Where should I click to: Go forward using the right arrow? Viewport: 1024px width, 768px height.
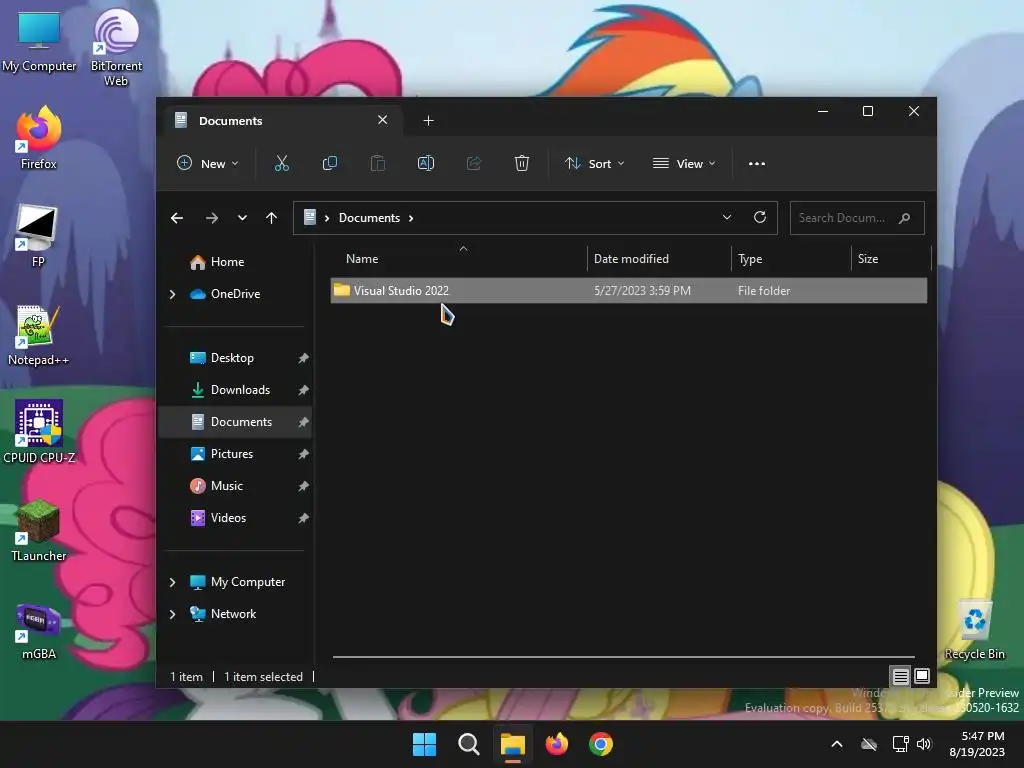[x=212, y=218]
